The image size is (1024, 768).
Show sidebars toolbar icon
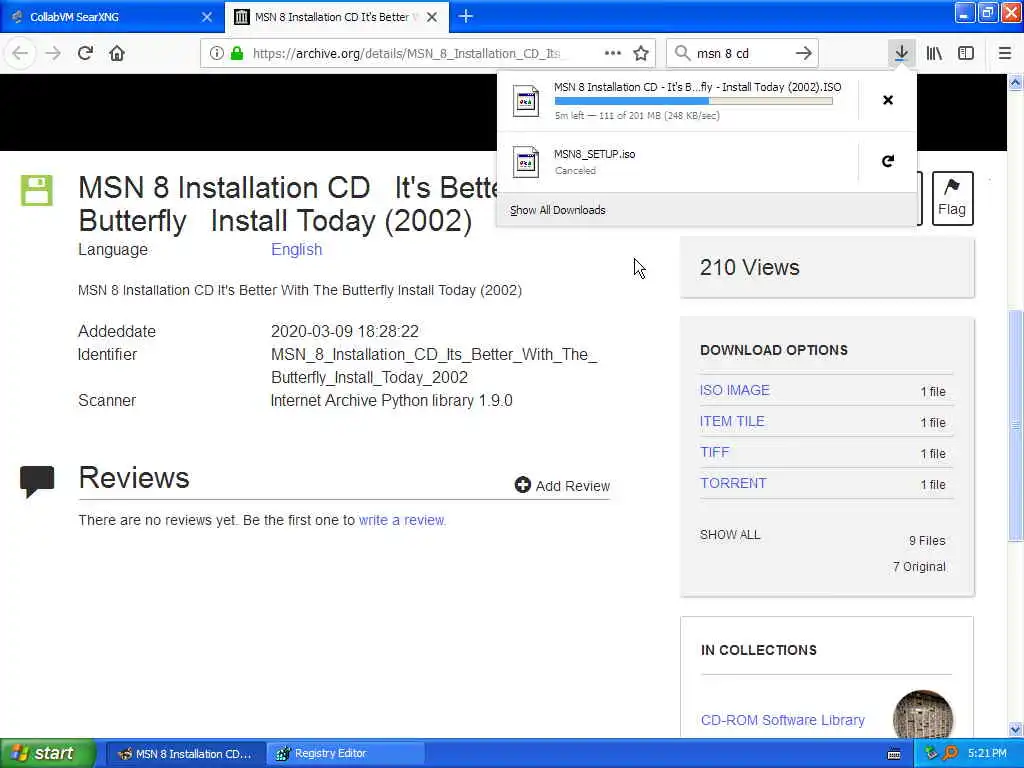pyautogui.click(x=966, y=53)
